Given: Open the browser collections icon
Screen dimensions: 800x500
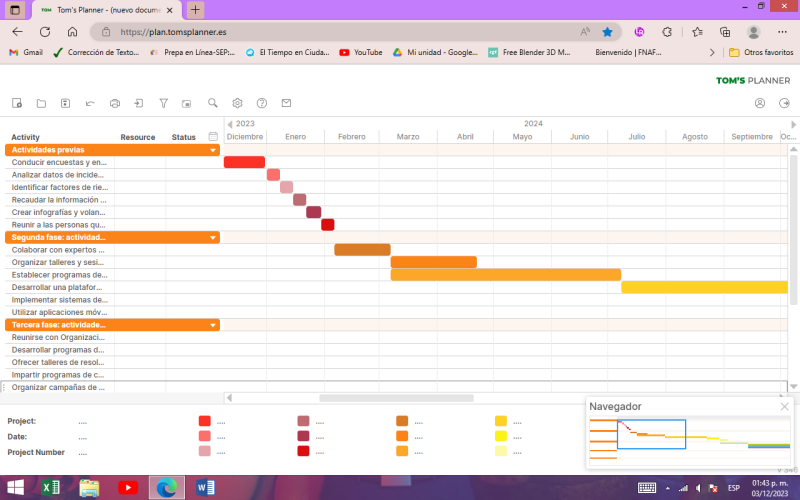Looking at the screenshot, I should coord(725,32).
